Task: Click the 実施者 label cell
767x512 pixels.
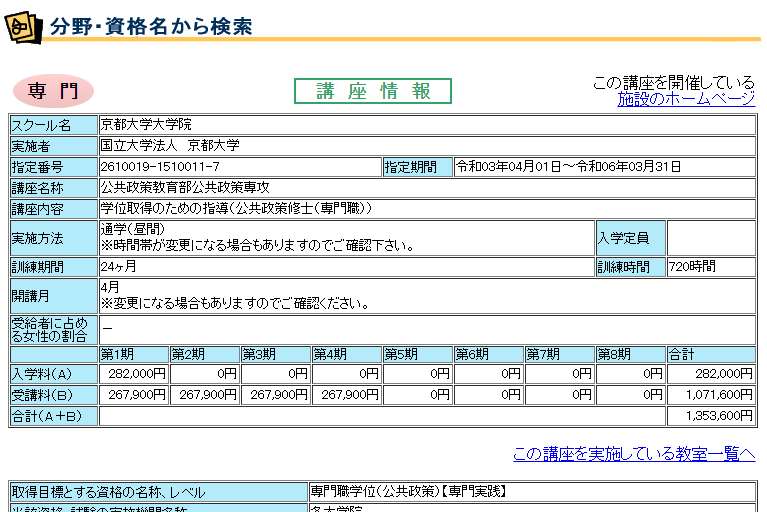Action: 54,146
